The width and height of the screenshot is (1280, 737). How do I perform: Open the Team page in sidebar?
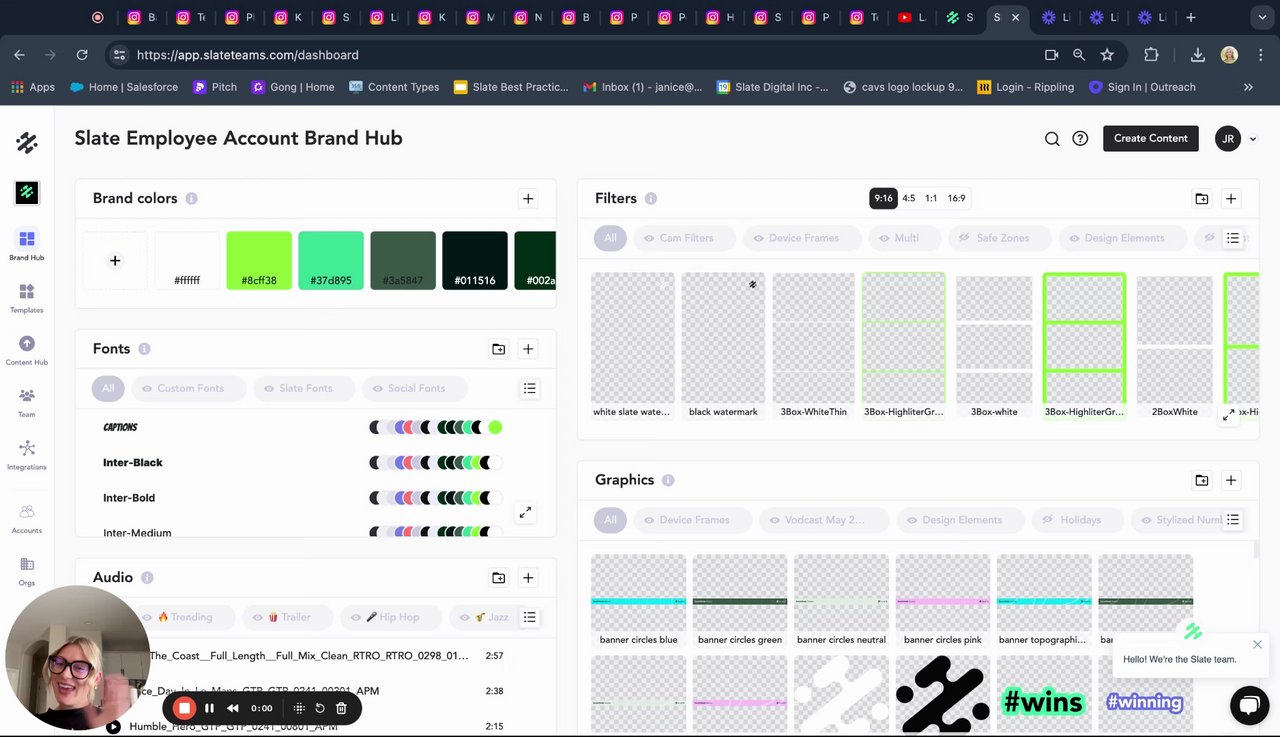(27, 402)
